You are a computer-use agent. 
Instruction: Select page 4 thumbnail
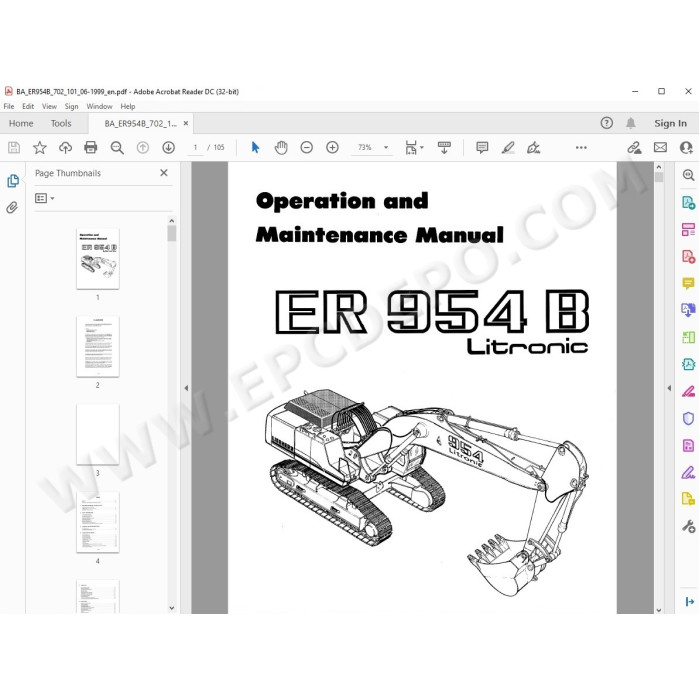coord(98,522)
